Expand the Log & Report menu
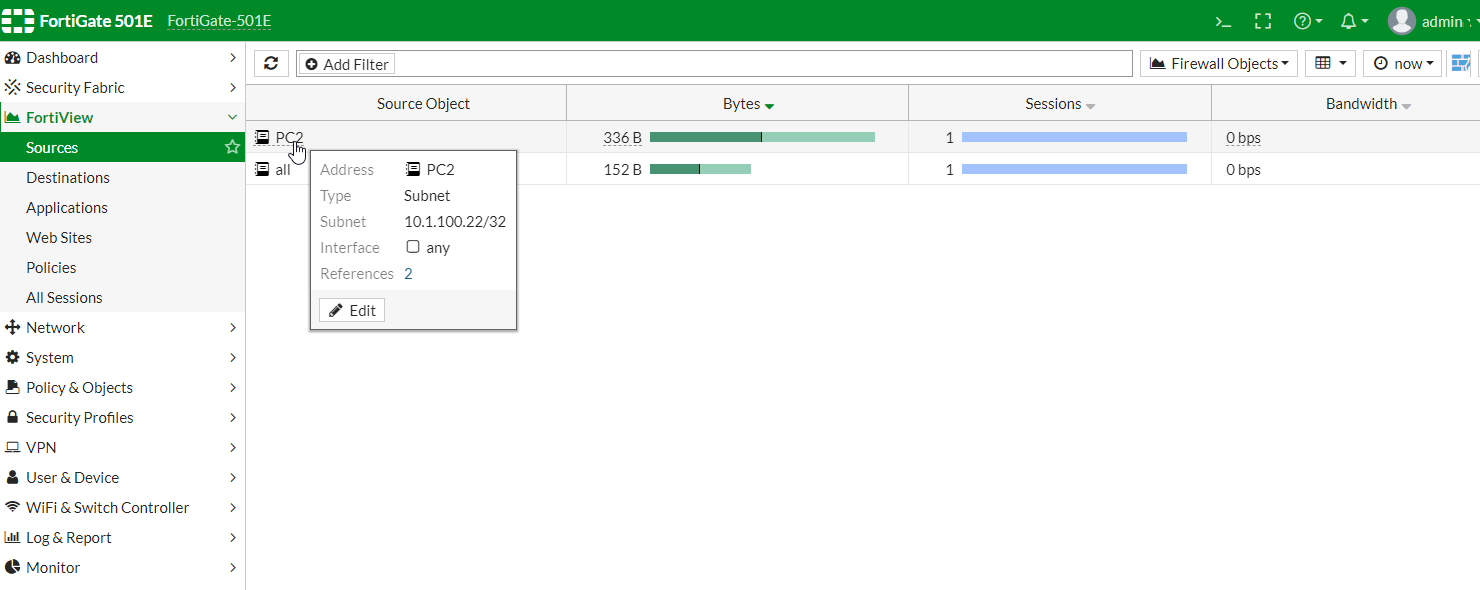 [x=122, y=538]
